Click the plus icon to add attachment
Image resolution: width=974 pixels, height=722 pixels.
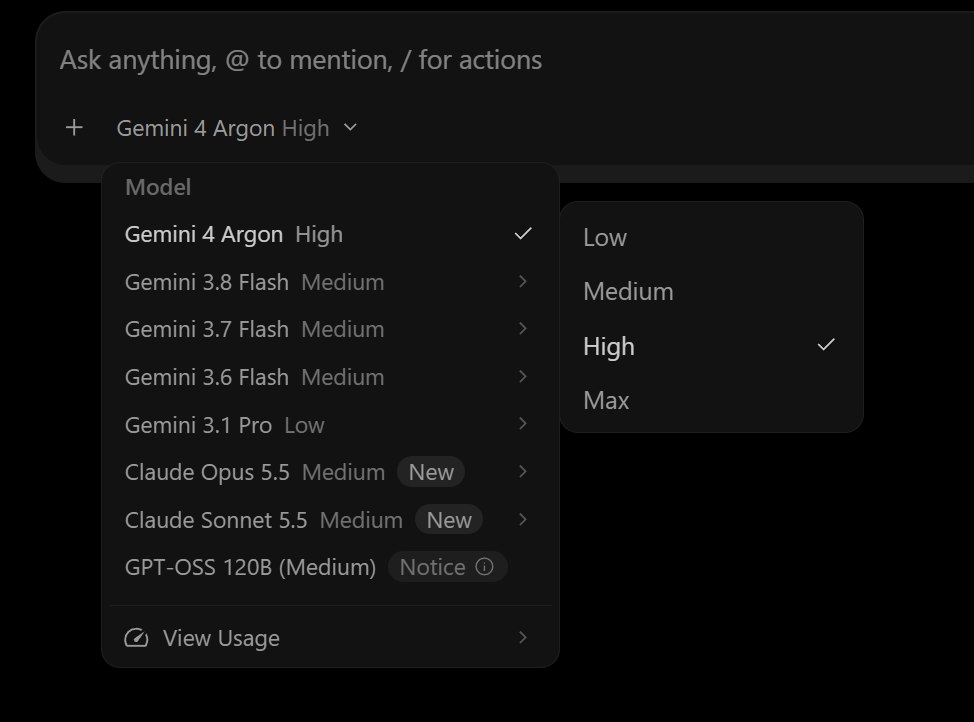tap(74, 128)
